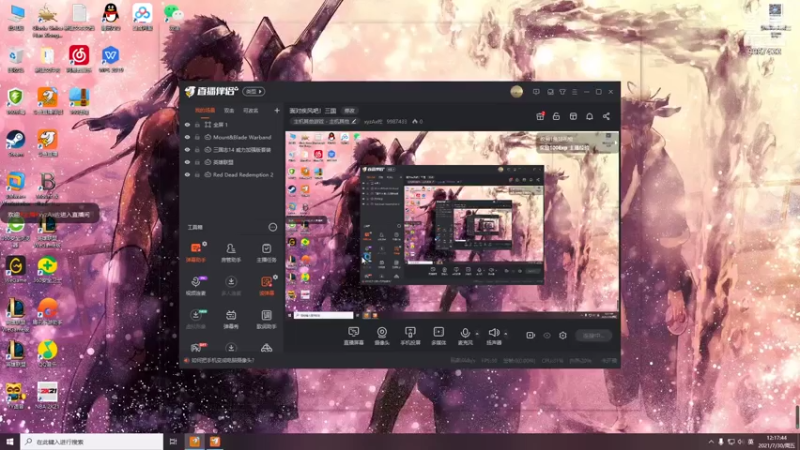Hide the 全屏 1 source
Image resolution: width=800 pixels, height=450 pixels.
click(x=187, y=124)
